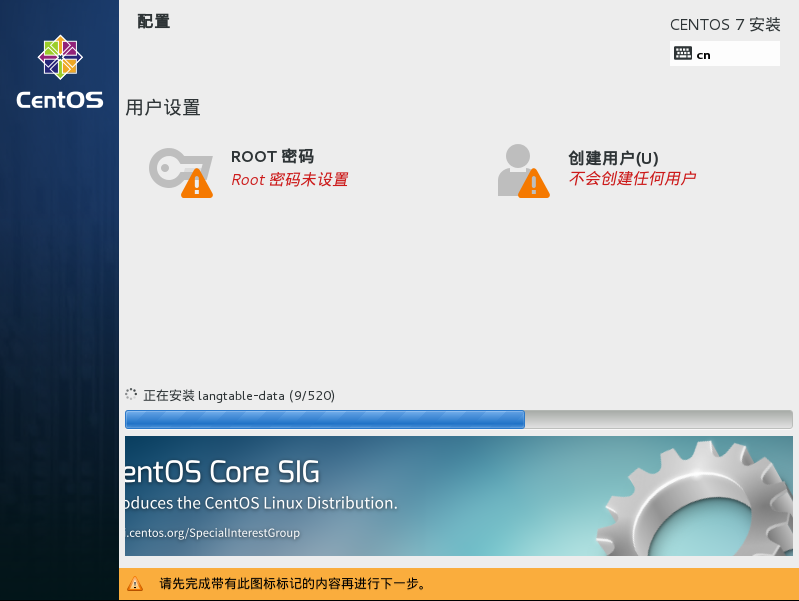Click the centos.org SpecialInterestGroup URL
This screenshot has width=799, height=601.
pos(212,533)
